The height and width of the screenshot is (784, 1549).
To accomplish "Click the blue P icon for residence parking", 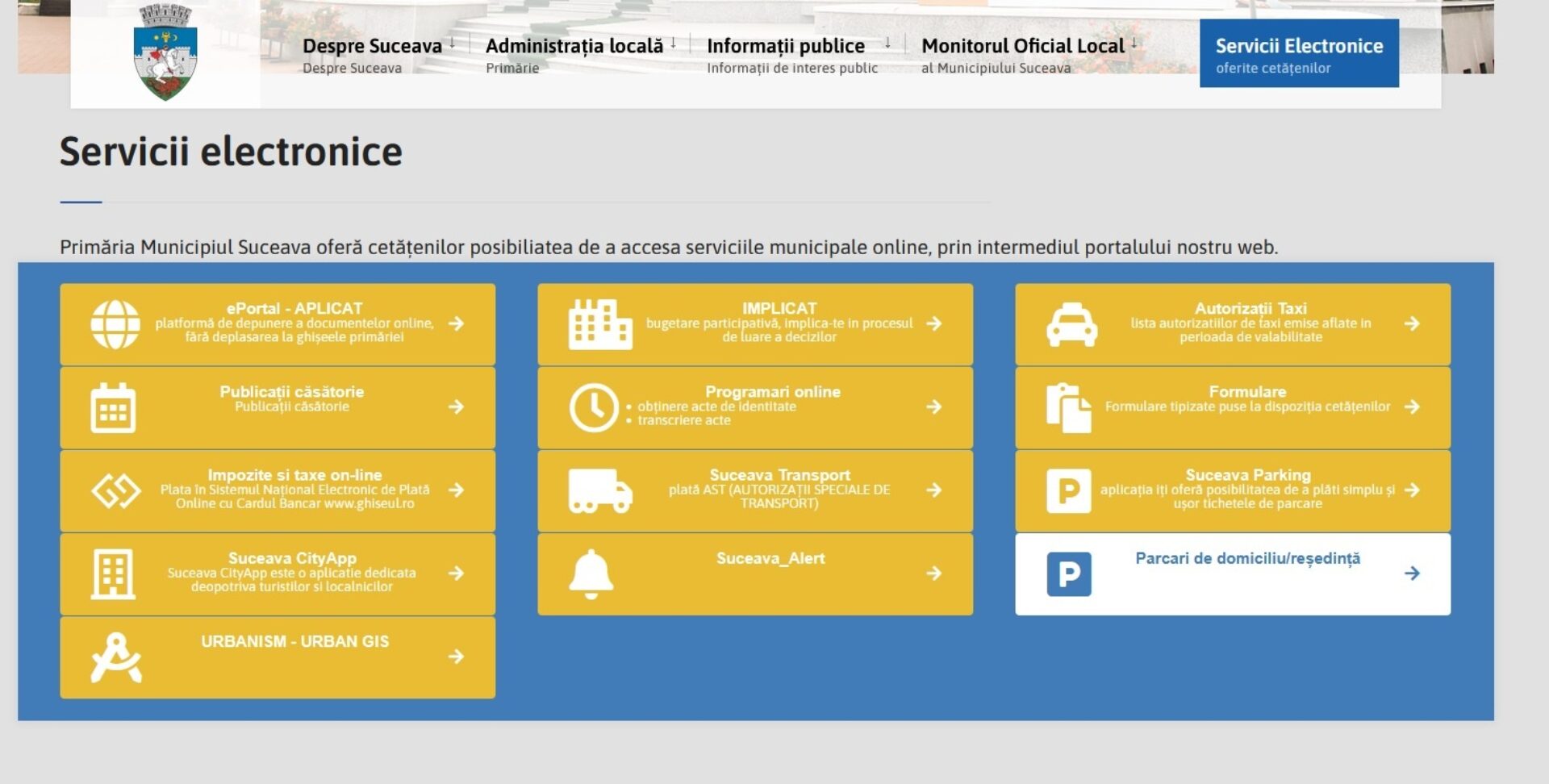I will tap(1068, 574).
